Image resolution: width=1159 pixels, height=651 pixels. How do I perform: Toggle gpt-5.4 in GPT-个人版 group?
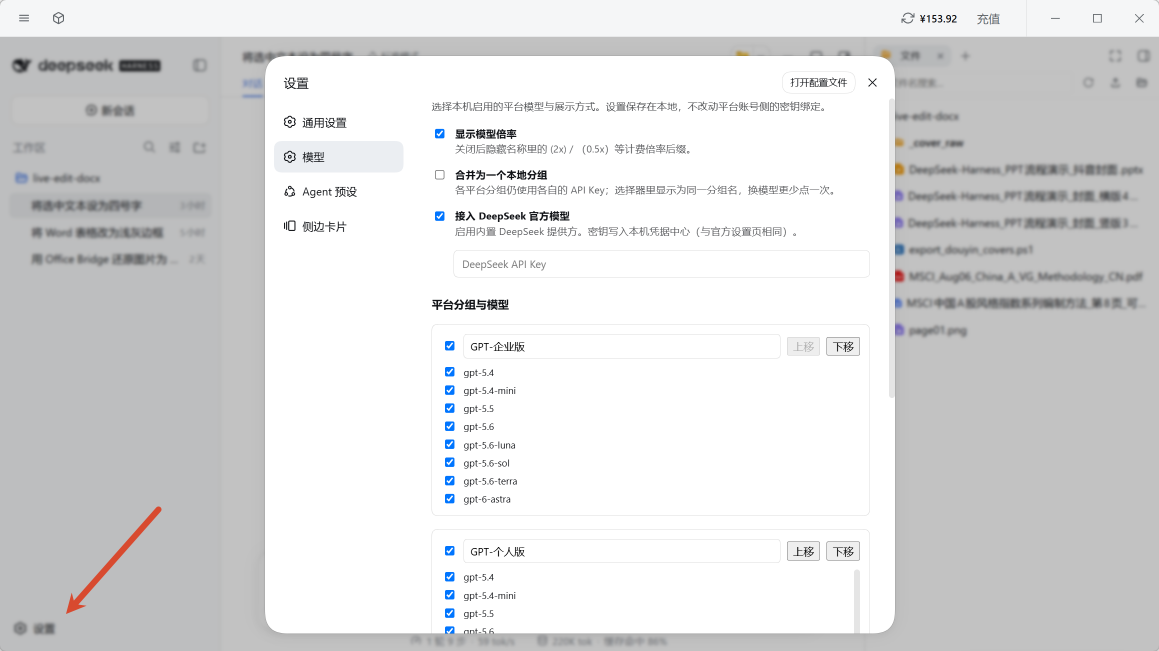pyautogui.click(x=449, y=577)
